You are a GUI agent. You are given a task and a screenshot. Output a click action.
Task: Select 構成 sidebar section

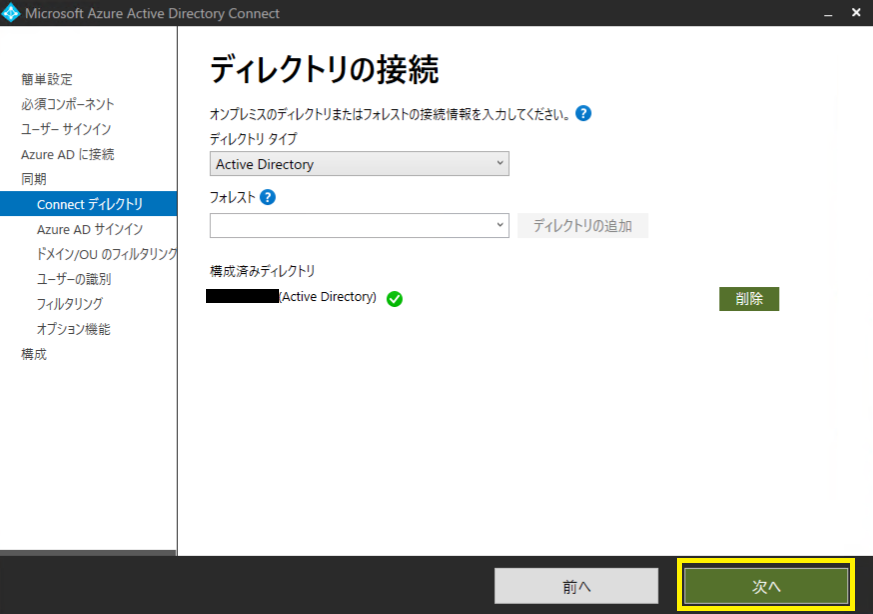(x=34, y=354)
